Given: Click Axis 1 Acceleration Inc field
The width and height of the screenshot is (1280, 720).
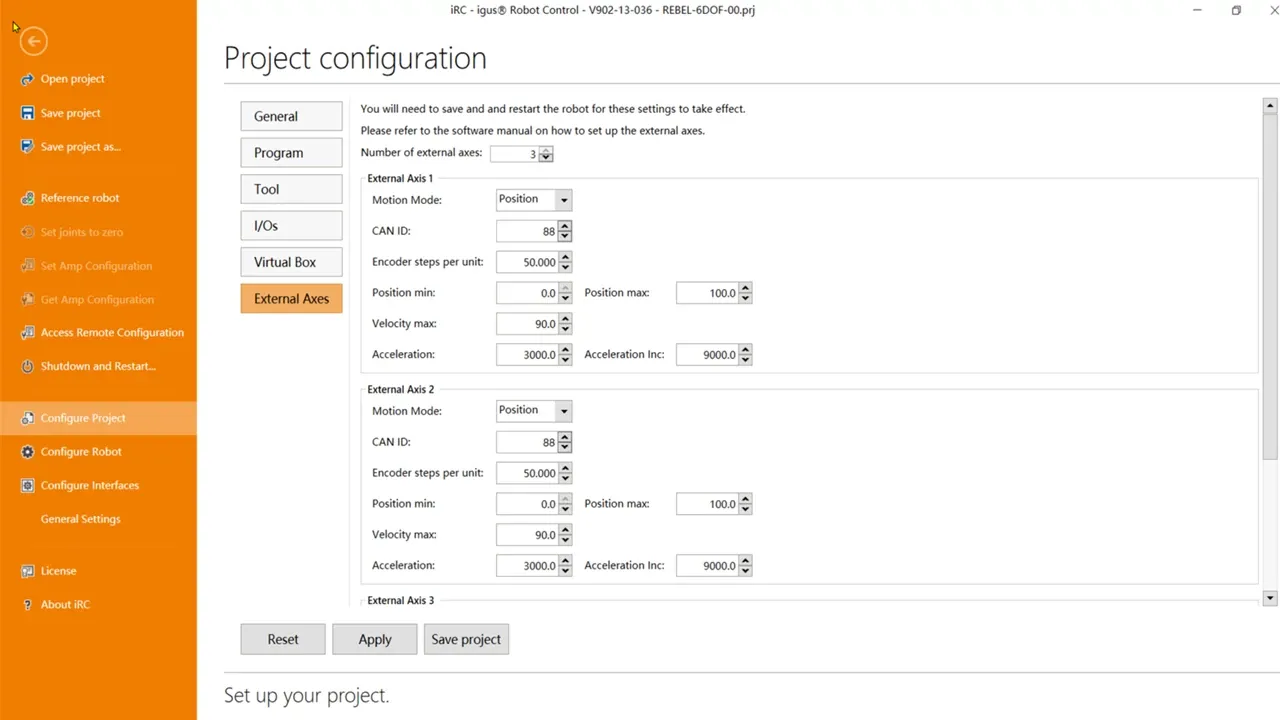Looking at the screenshot, I should click(707, 355).
